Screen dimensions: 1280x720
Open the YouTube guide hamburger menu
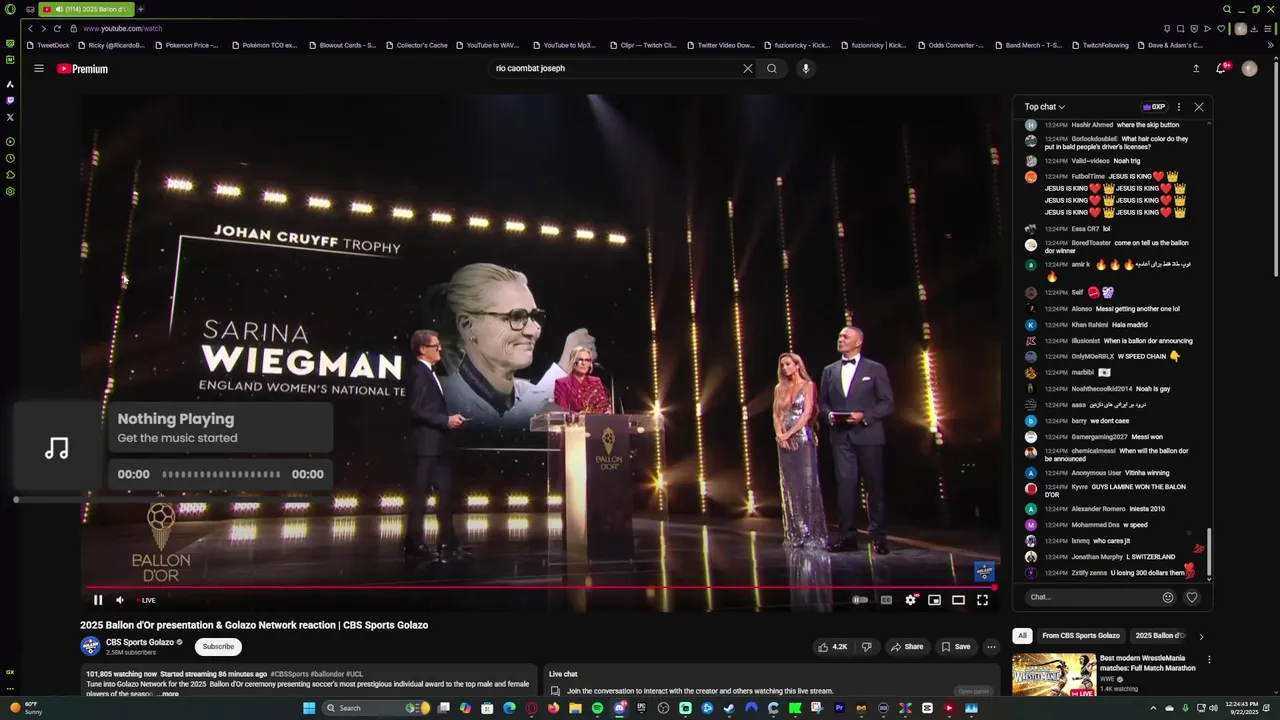coord(38,68)
